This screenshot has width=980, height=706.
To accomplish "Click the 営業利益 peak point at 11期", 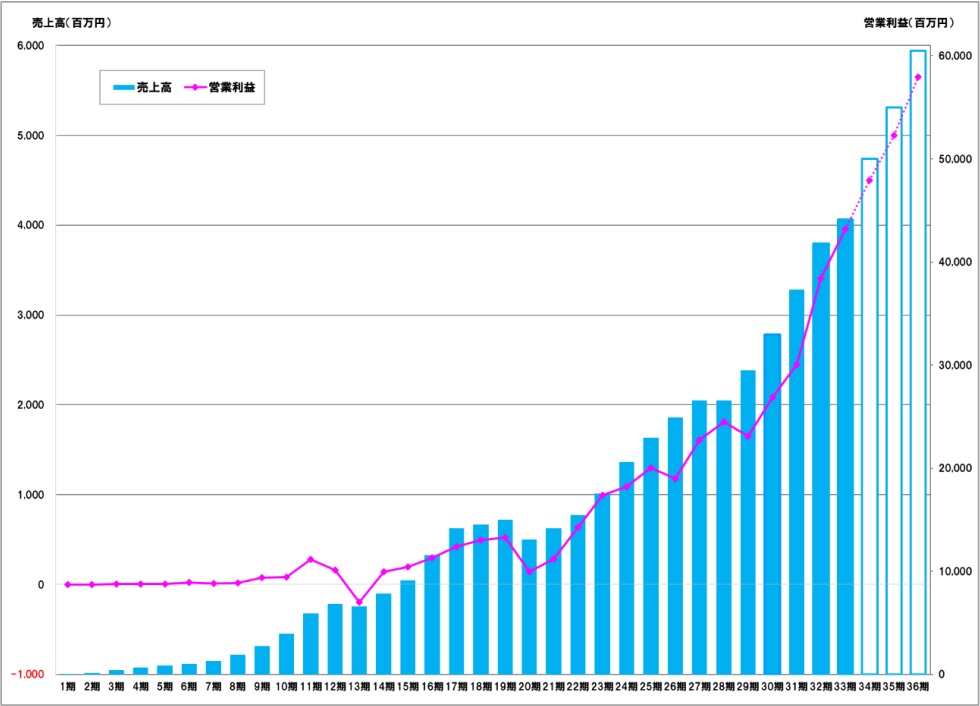I will pyautogui.click(x=311, y=559).
